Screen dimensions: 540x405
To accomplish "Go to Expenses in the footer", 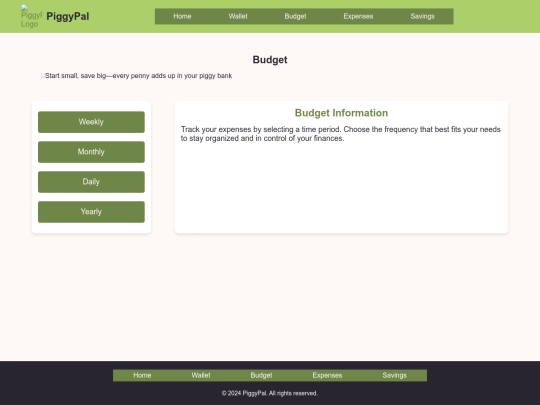I will point(327,375).
